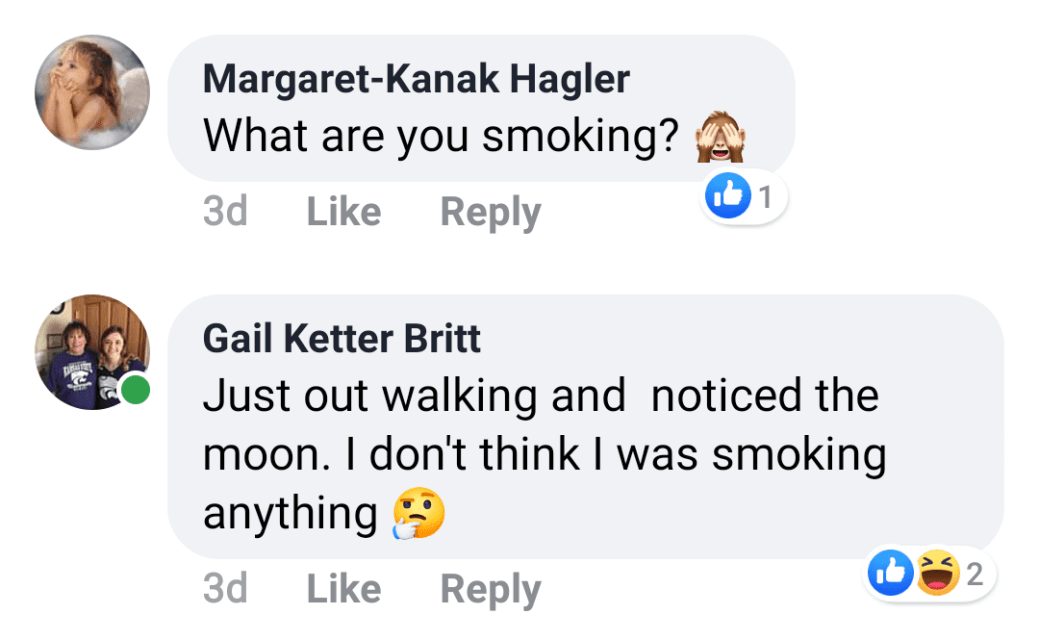
Task: Click the "What are you smoking?" comment text
Action: pos(441,138)
